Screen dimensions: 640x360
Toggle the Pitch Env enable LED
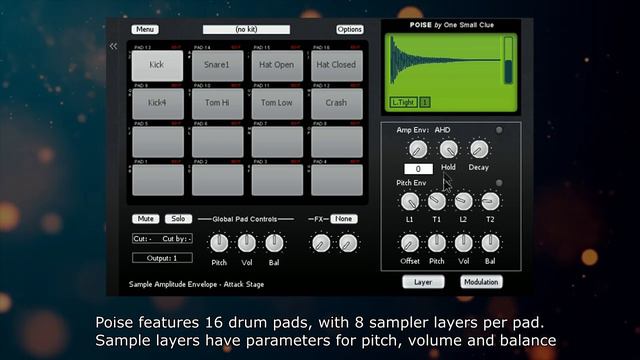pos(499,183)
